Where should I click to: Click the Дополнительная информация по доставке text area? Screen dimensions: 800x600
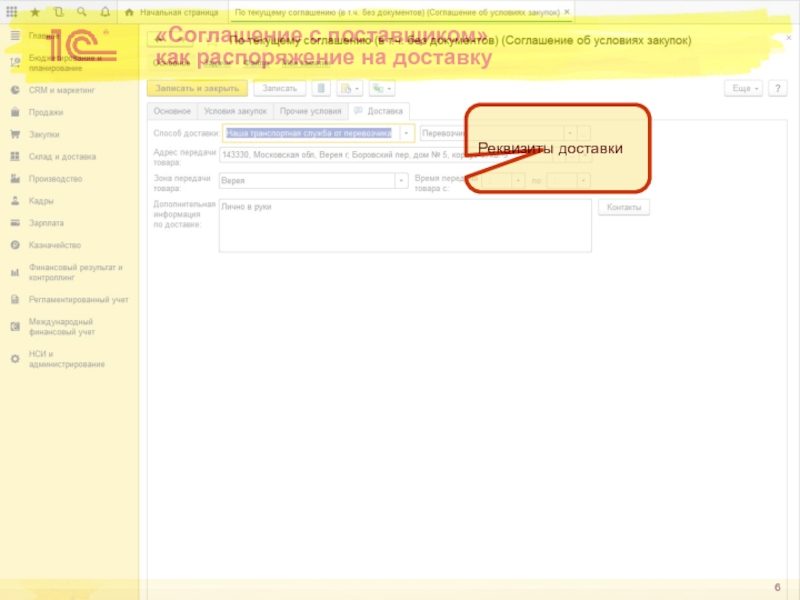tap(405, 226)
